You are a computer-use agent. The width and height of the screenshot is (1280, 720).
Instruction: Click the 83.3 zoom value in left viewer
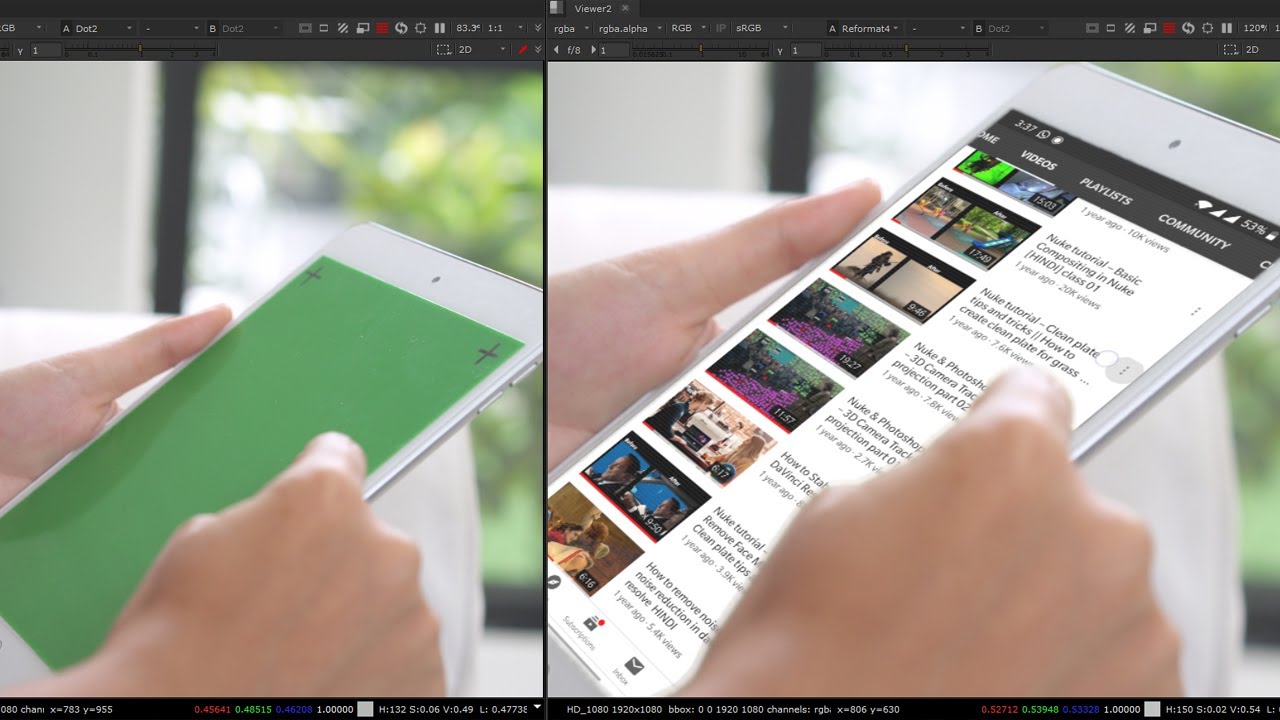(467, 29)
